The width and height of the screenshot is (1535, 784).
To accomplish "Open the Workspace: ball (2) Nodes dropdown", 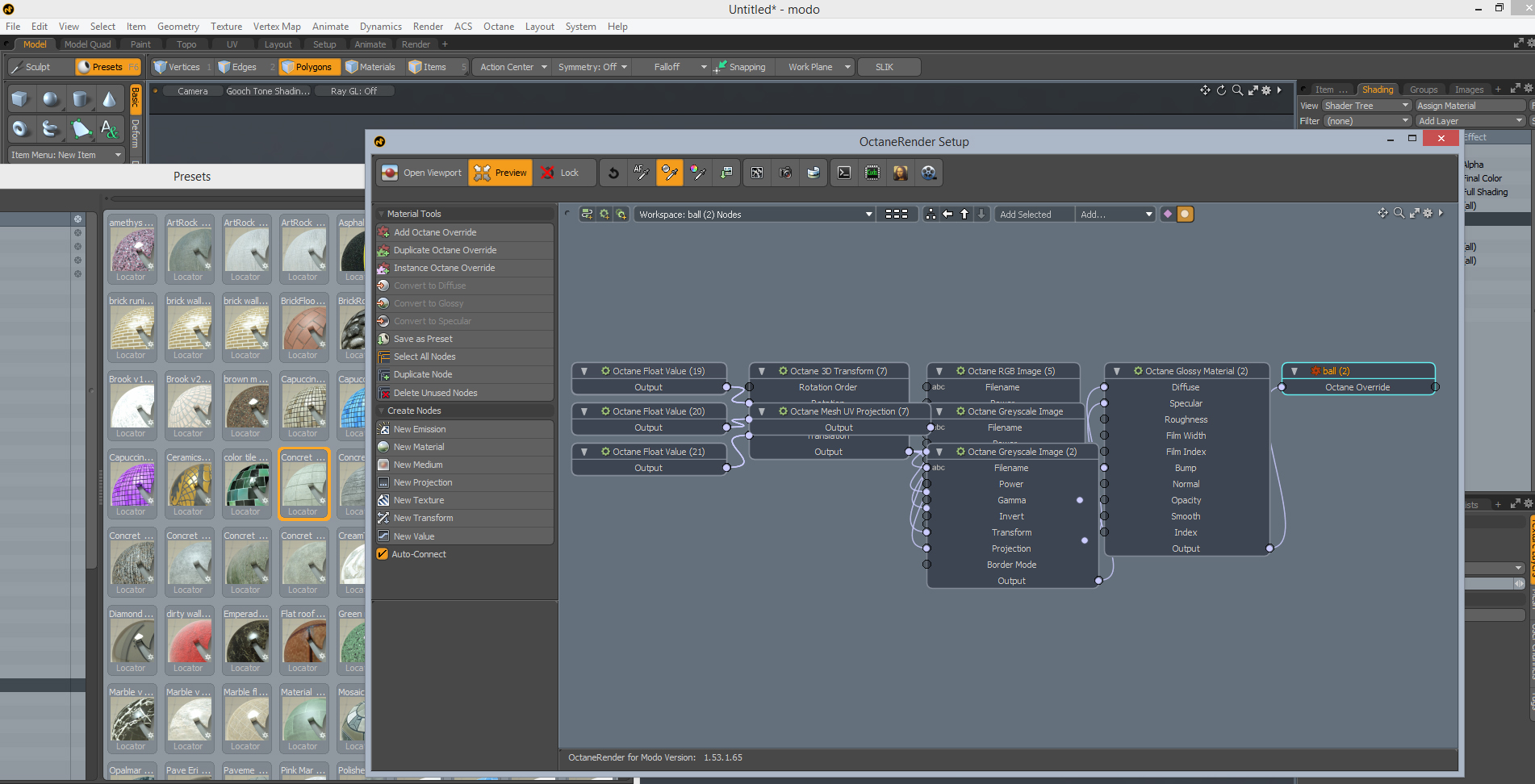I will point(755,215).
